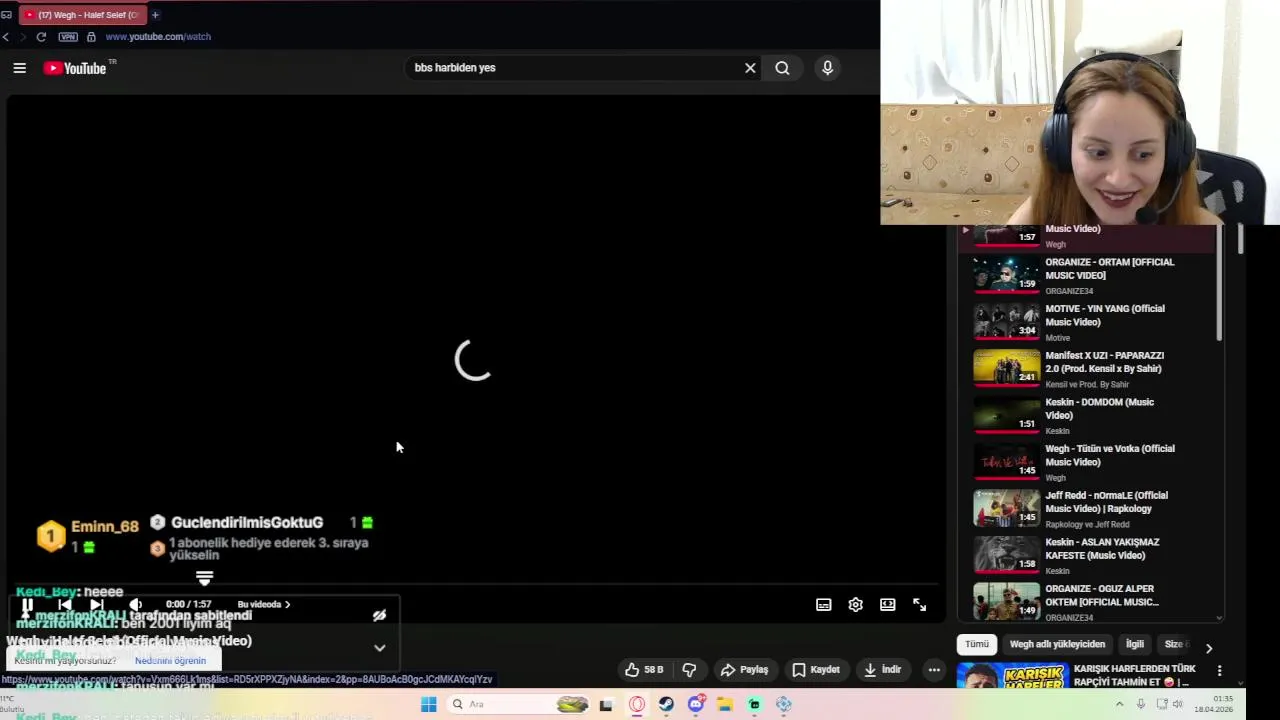Expand the gift leaderboard handle

point(204,578)
